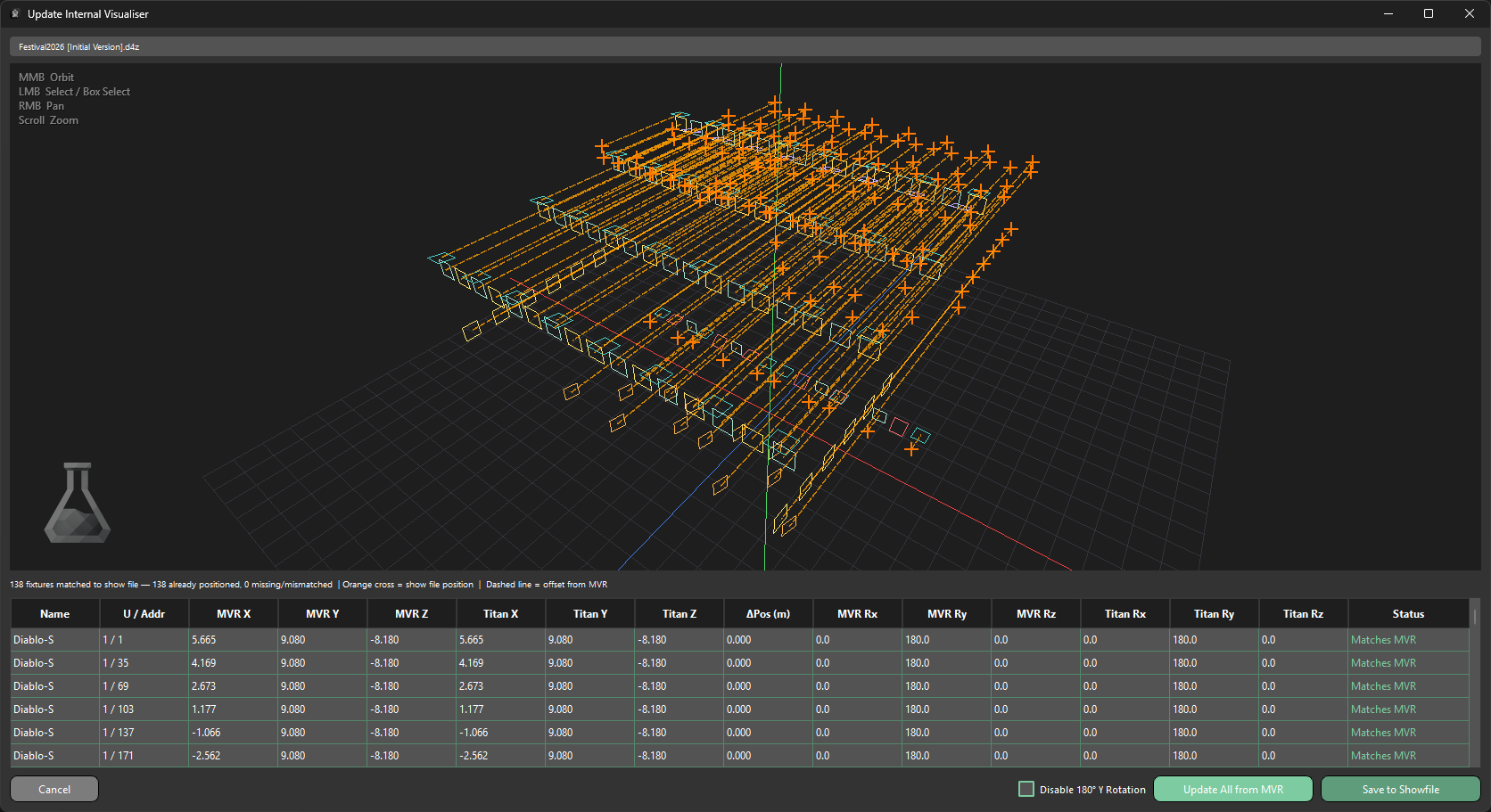Click MVR Ry column header
This screenshot has width=1491, height=812.
(947, 613)
